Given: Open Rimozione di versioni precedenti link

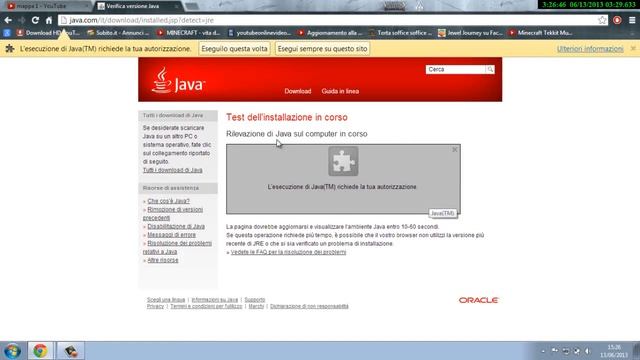Looking at the screenshot, I should pyautogui.click(x=173, y=214).
